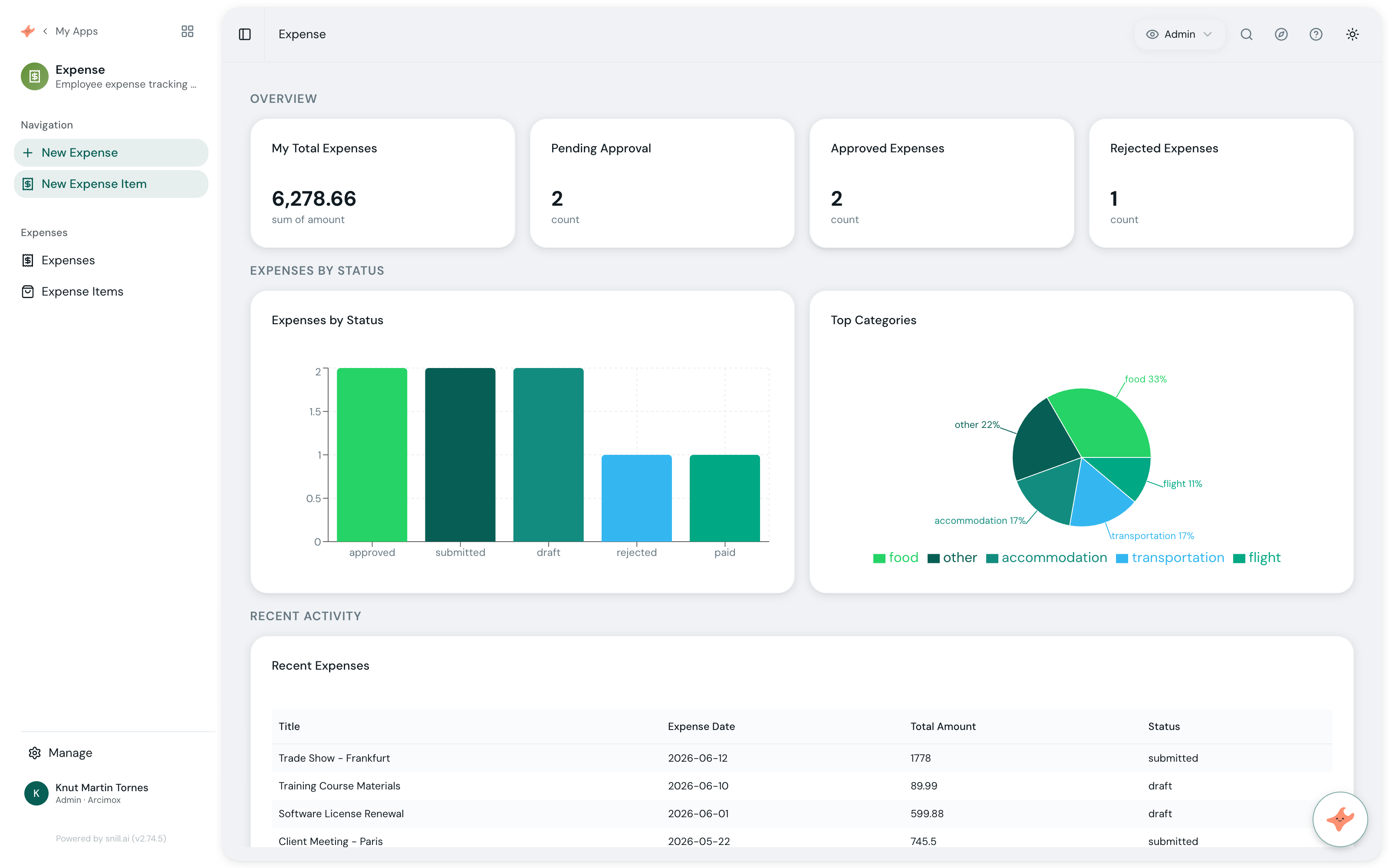
Task: Click the Powered by snill.ai text
Action: 111,838
